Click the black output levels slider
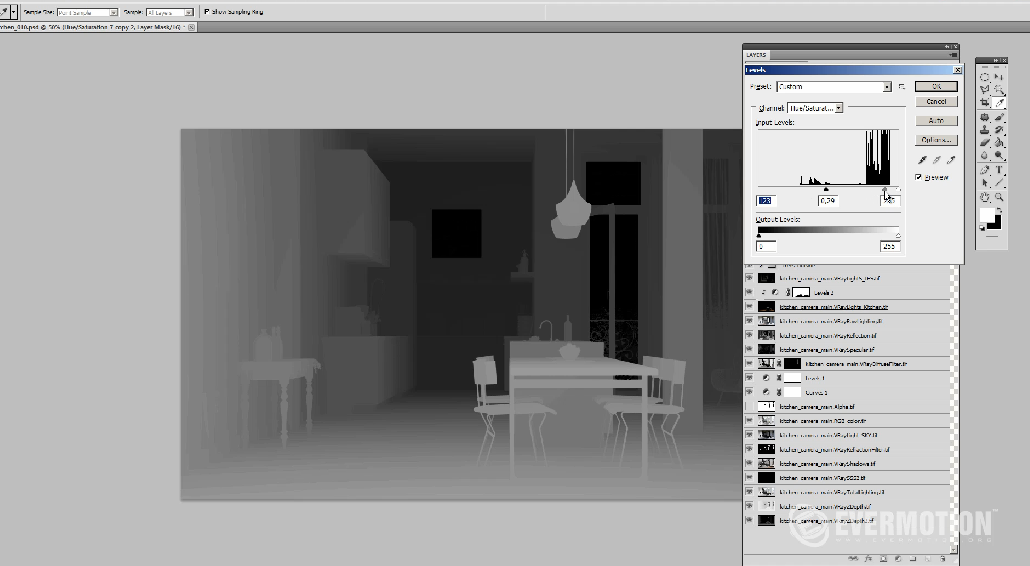1030x566 pixels. click(x=759, y=235)
